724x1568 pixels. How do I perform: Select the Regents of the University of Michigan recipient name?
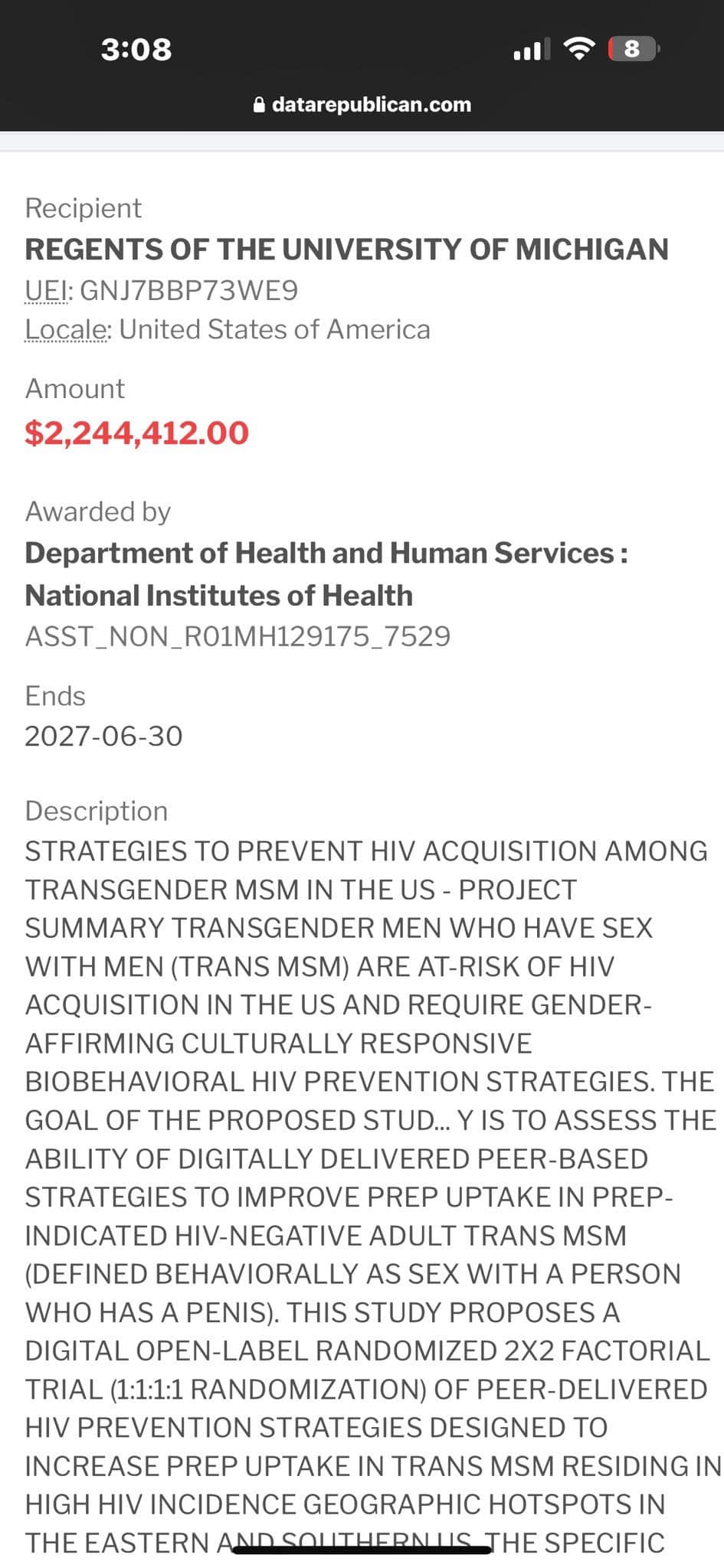click(346, 250)
